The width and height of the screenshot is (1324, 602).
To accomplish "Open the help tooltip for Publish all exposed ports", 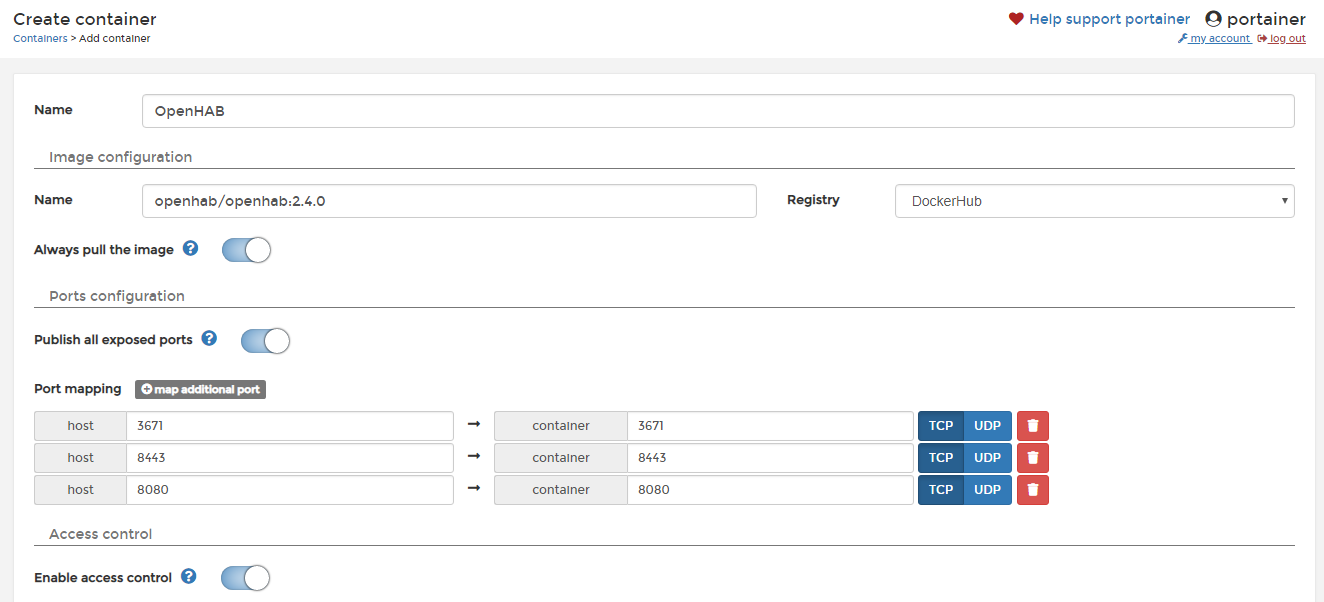I will (209, 338).
